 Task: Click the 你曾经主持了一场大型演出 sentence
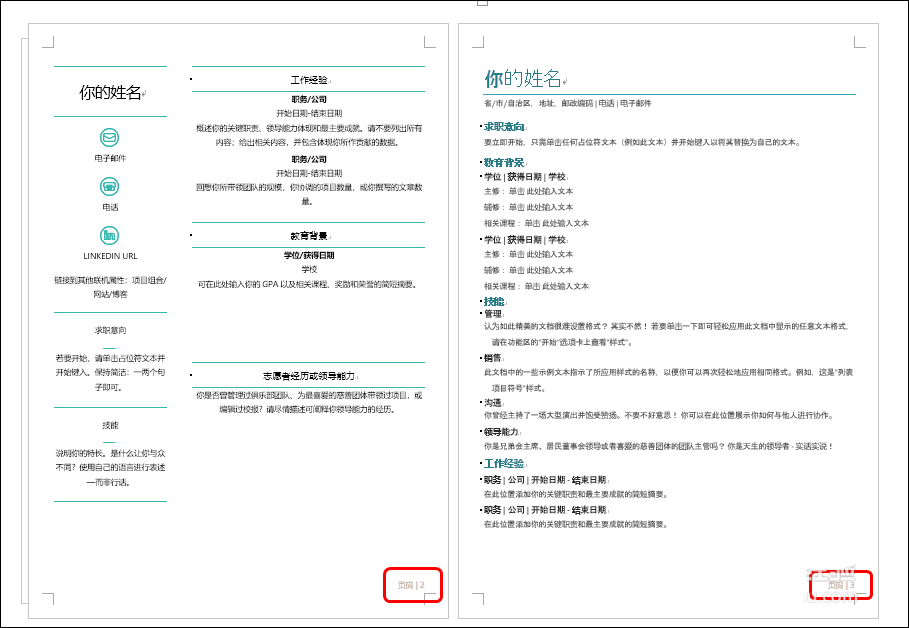point(659,415)
